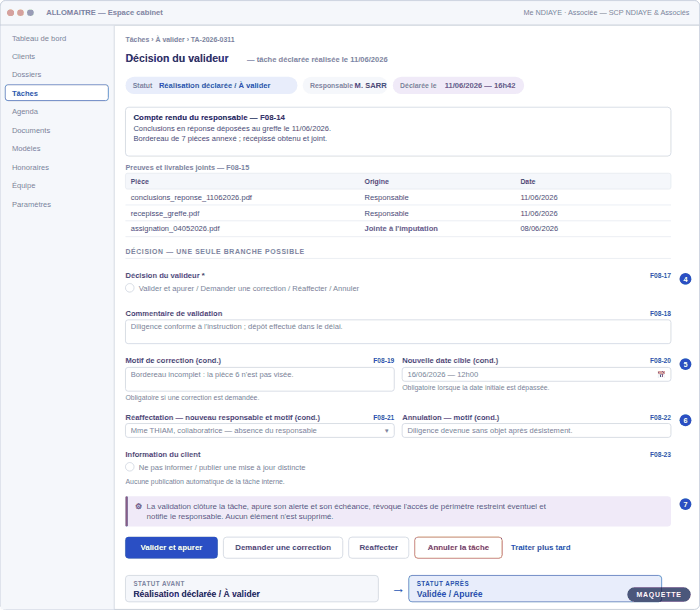700x610 pixels.
Task: Click Valider et apurer button
Action: (171, 547)
